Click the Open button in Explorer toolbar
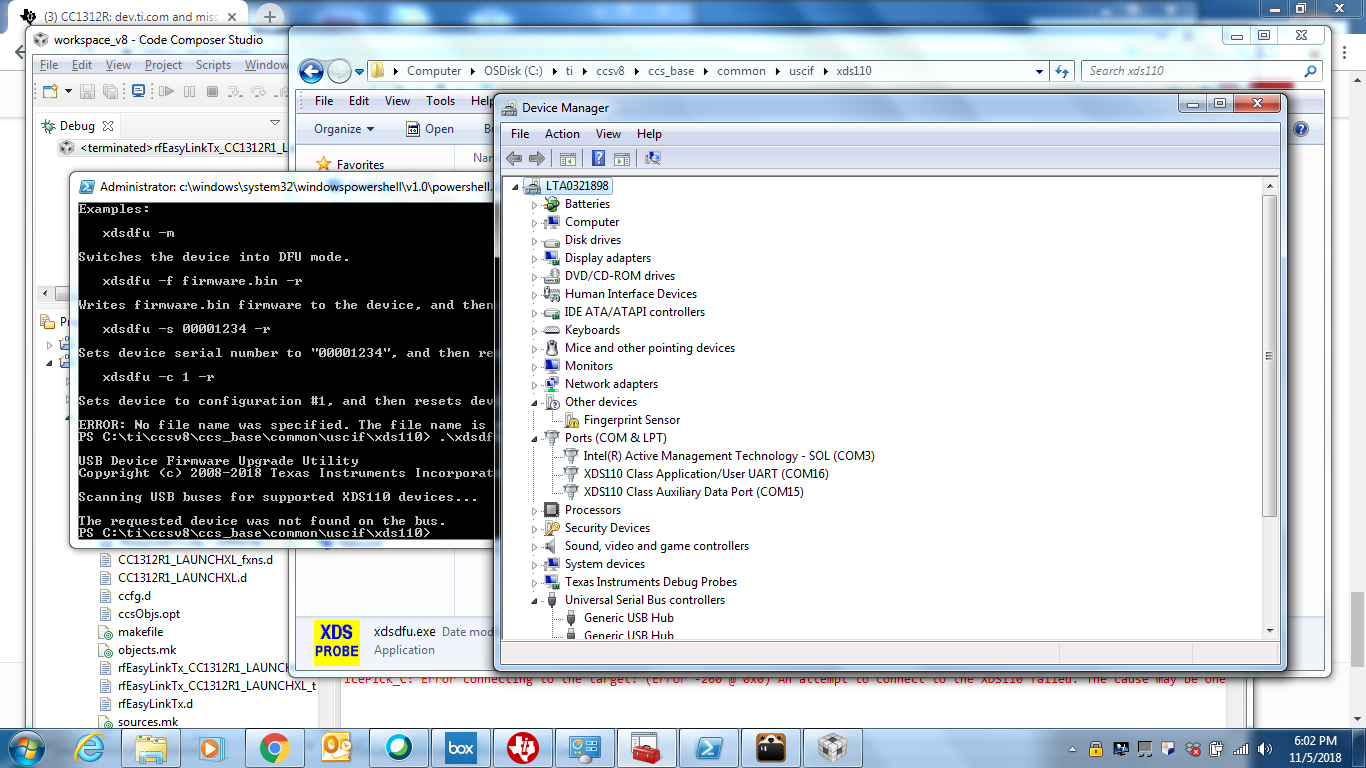The image size is (1366, 768). click(x=430, y=129)
